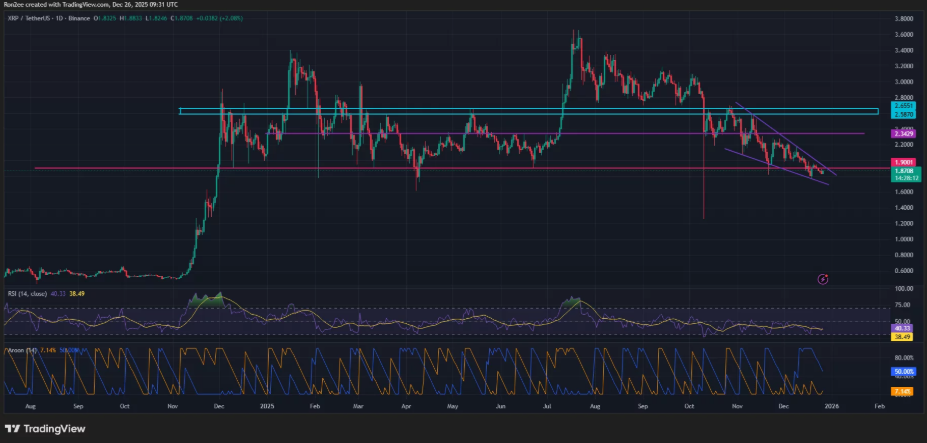
Task: Click the 2025 label on time axis
Action: pyautogui.click(x=266, y=408)
